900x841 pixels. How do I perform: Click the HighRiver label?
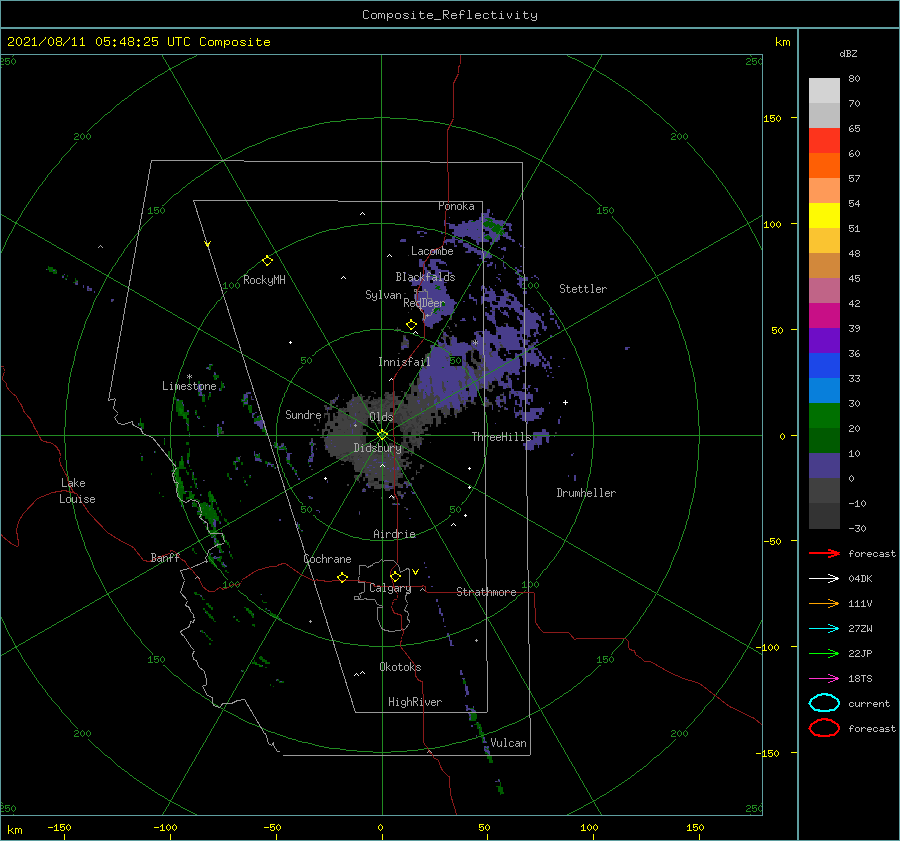415,702
